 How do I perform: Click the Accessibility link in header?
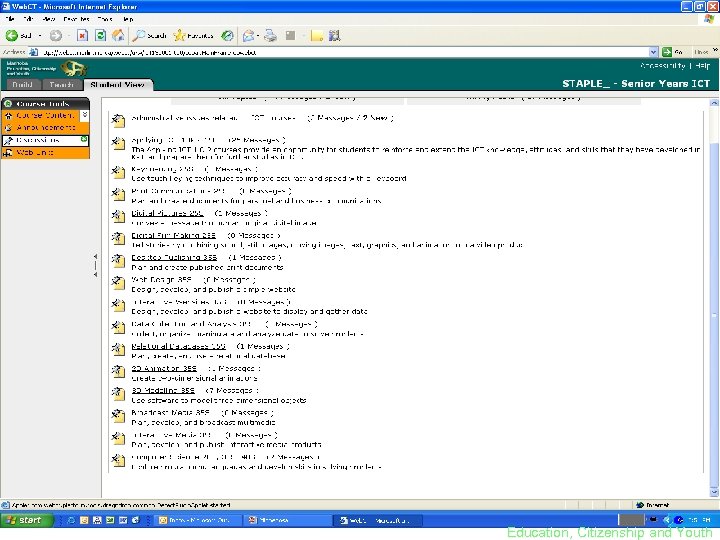click(x=663, y=66)
